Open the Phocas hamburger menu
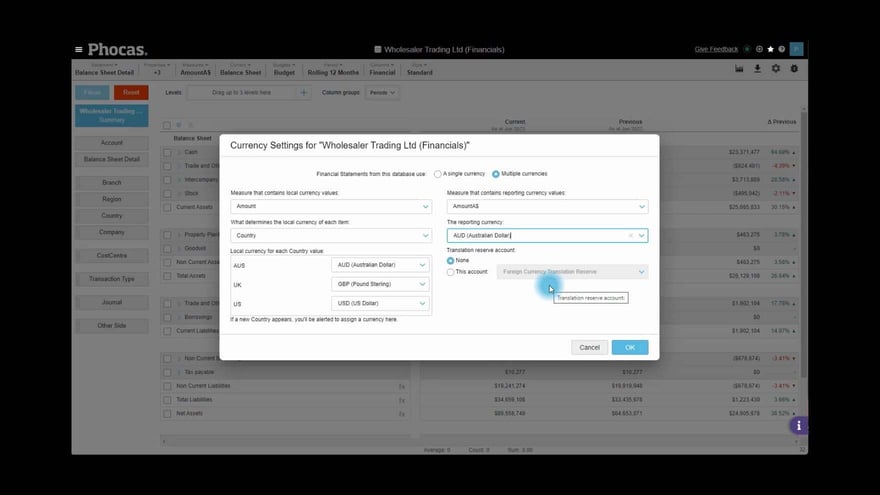The height and width of the screenshot is (495, 880). [x=79, y=49]
